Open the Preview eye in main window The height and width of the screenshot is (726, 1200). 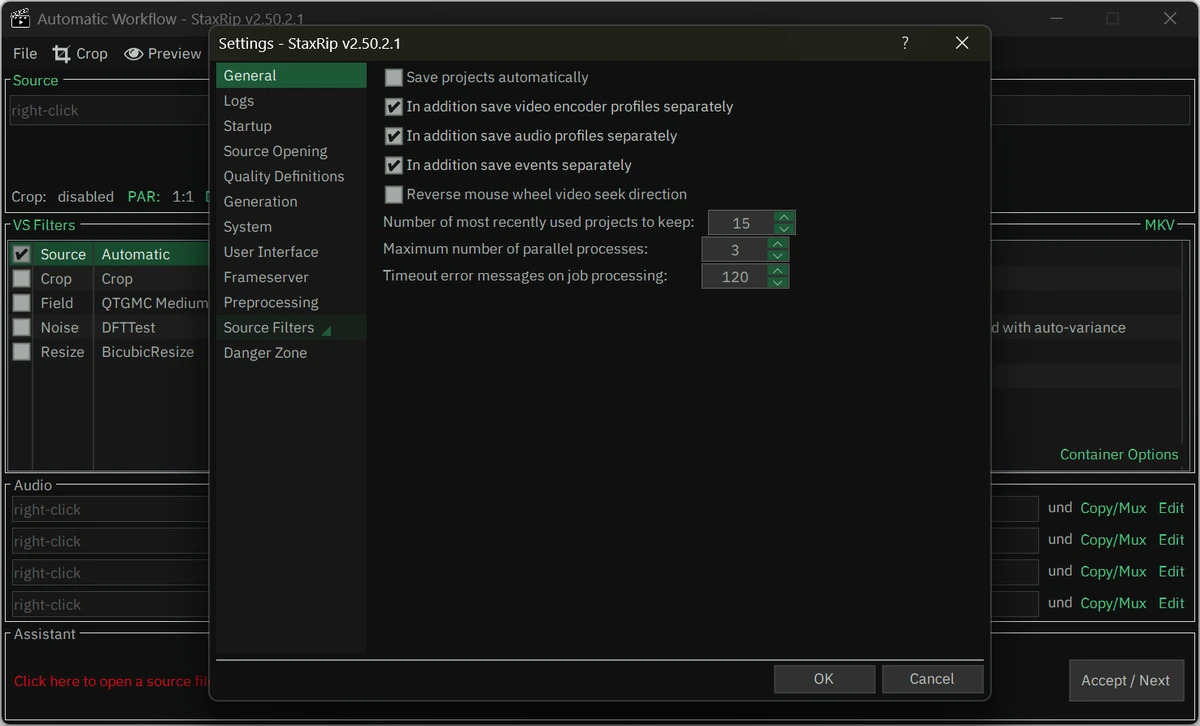(x=162, y=54)
